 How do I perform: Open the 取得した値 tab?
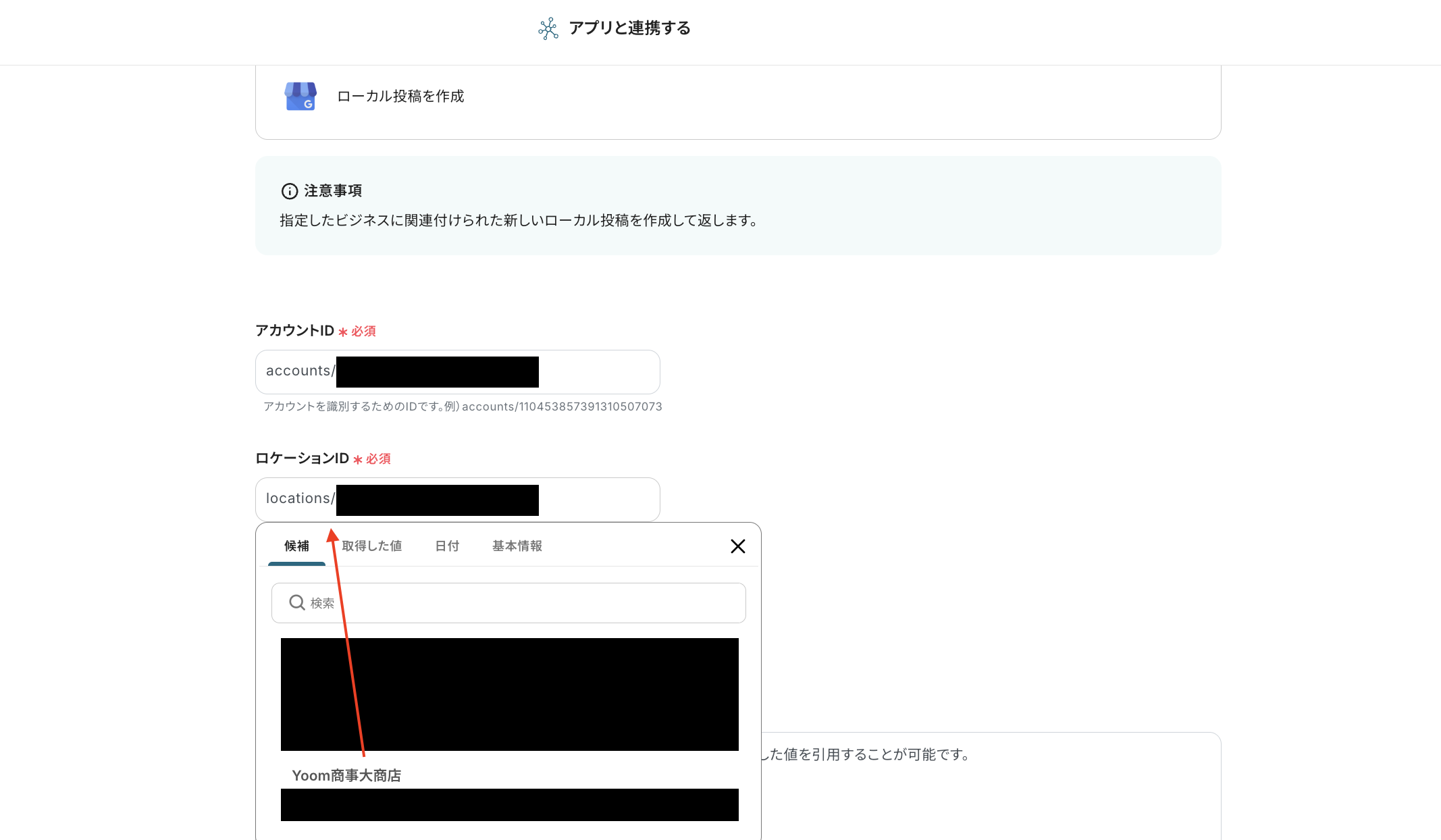(371, 546)
